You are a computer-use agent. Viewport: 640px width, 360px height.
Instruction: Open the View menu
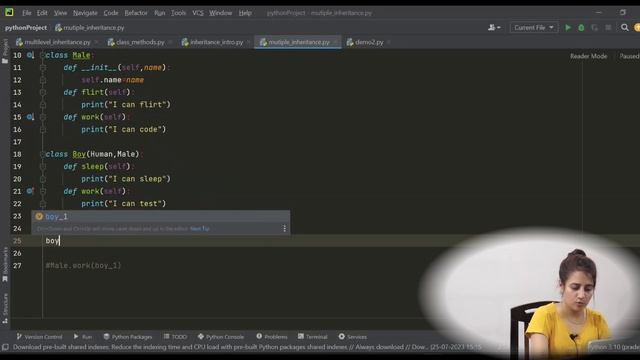coord(60,13)
